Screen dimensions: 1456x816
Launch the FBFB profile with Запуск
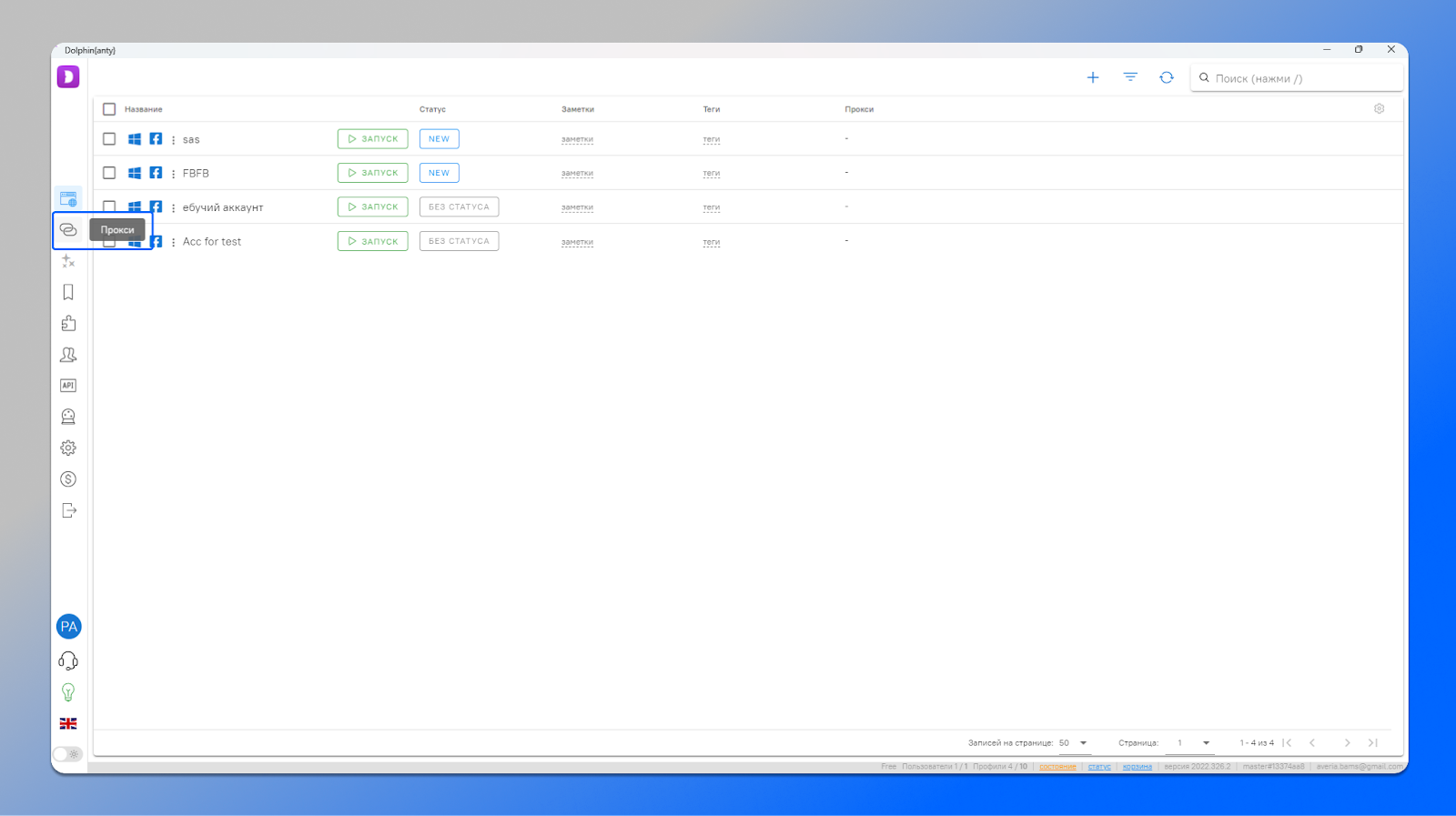point(373,173)
